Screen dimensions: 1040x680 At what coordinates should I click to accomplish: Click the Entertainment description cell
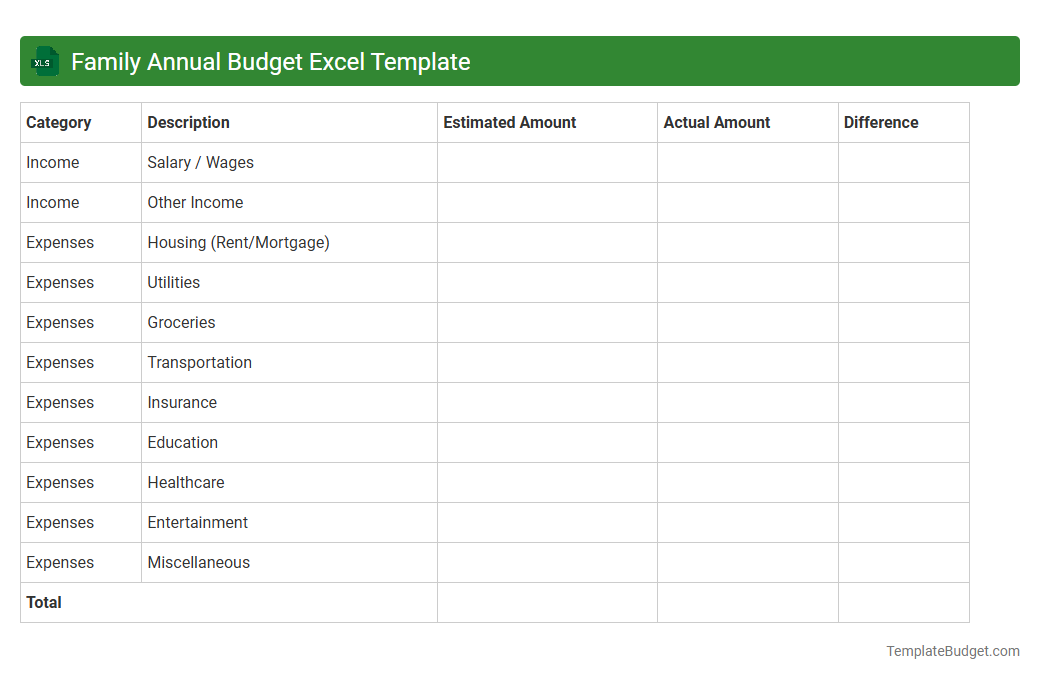click(197, 522)
